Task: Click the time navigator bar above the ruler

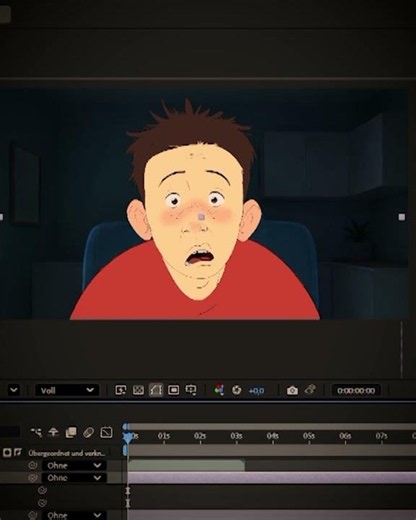Action: pos(271,427)
